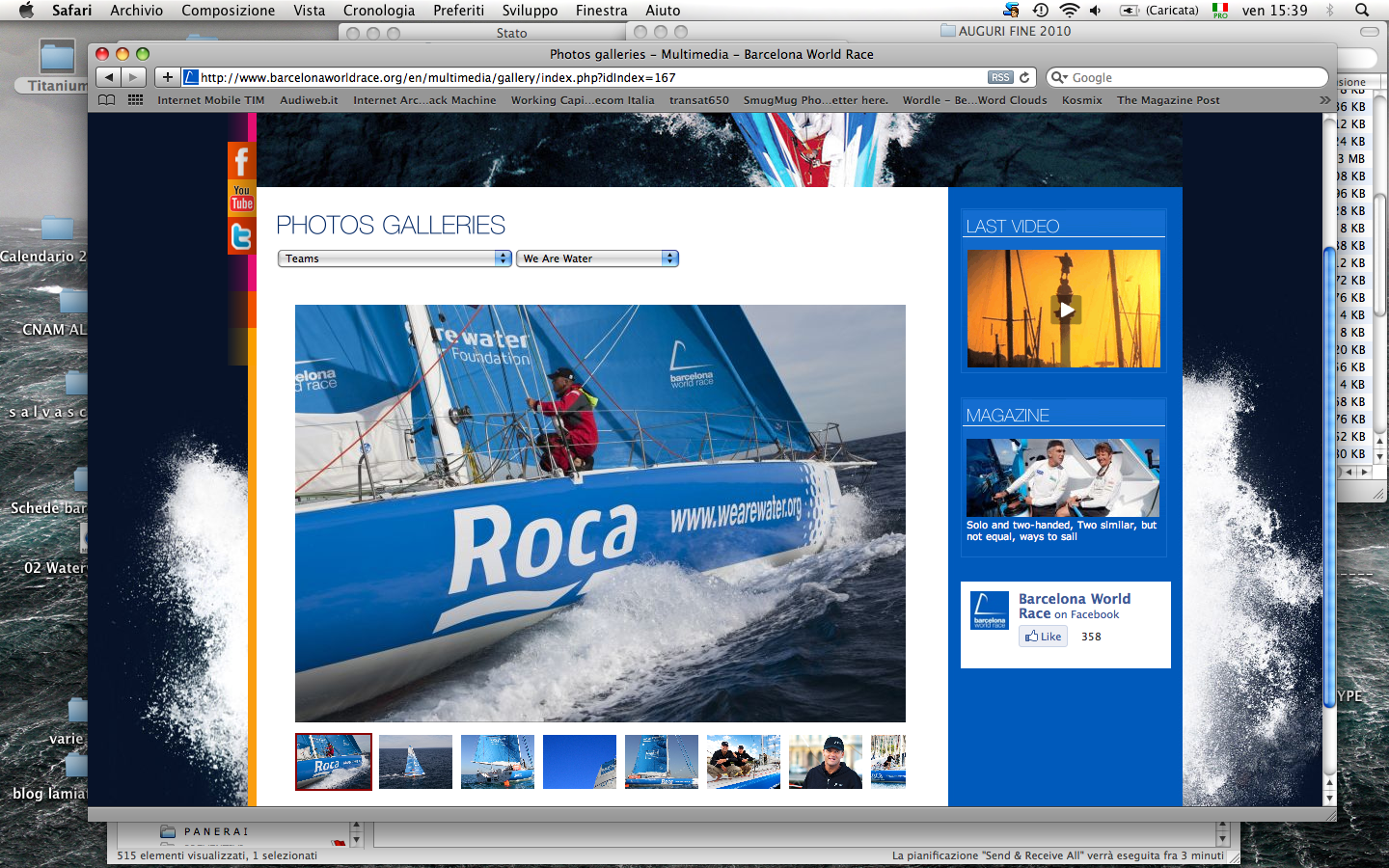Open the Apple menu
The height and width of the screenshot is (868, 1389).
click(x=26, y=10)
